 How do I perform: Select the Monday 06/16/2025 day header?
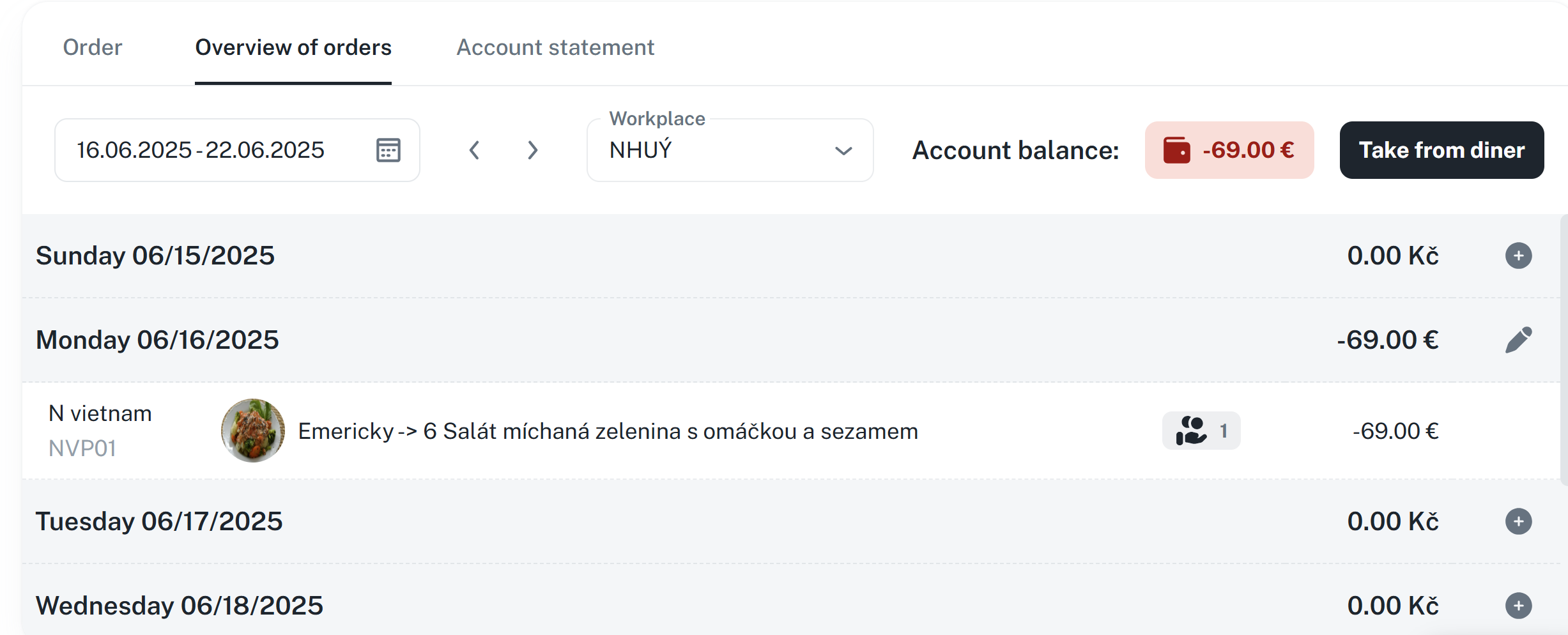(157, 340)
